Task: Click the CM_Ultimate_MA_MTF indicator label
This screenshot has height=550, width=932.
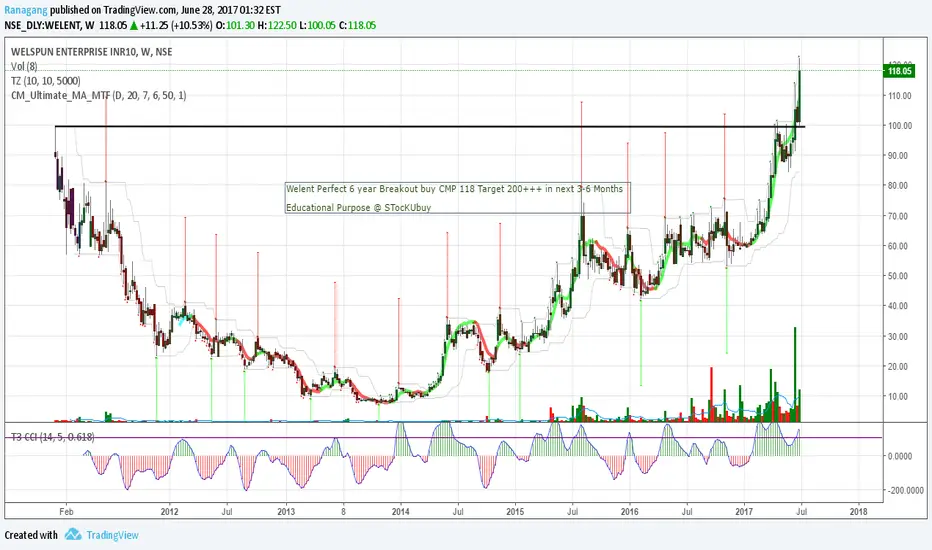Action: pos(99,95)
